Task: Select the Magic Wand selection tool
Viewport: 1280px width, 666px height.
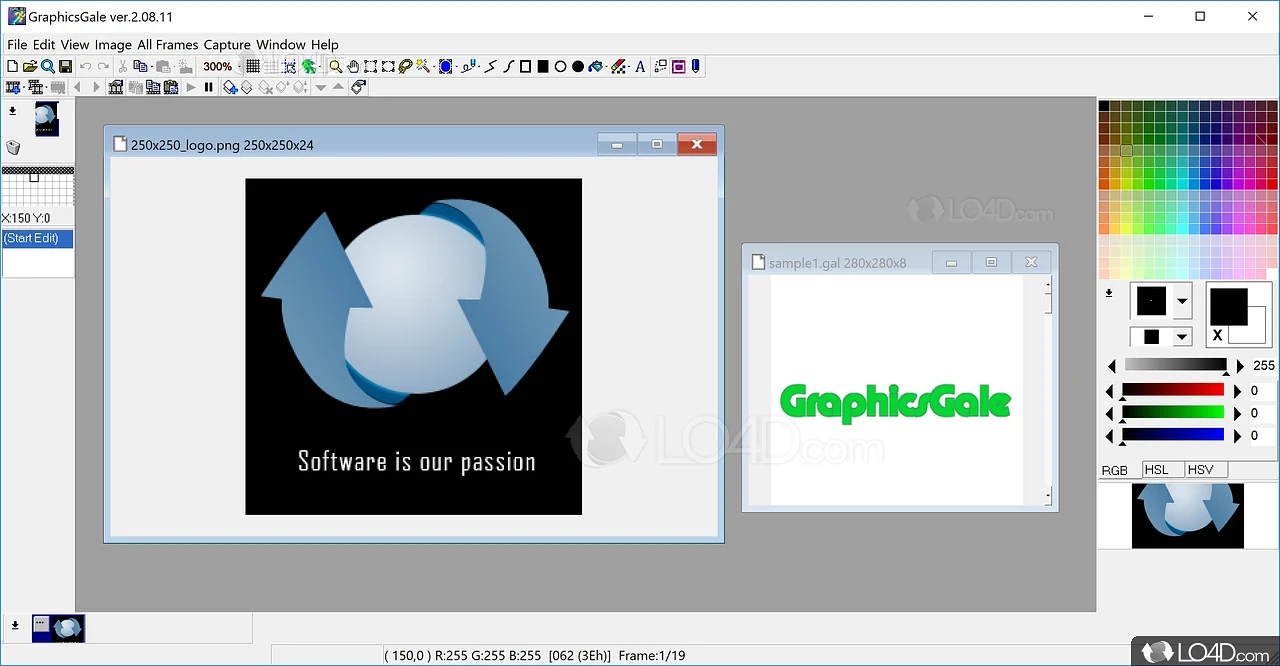Action: [x=423, y=67]
